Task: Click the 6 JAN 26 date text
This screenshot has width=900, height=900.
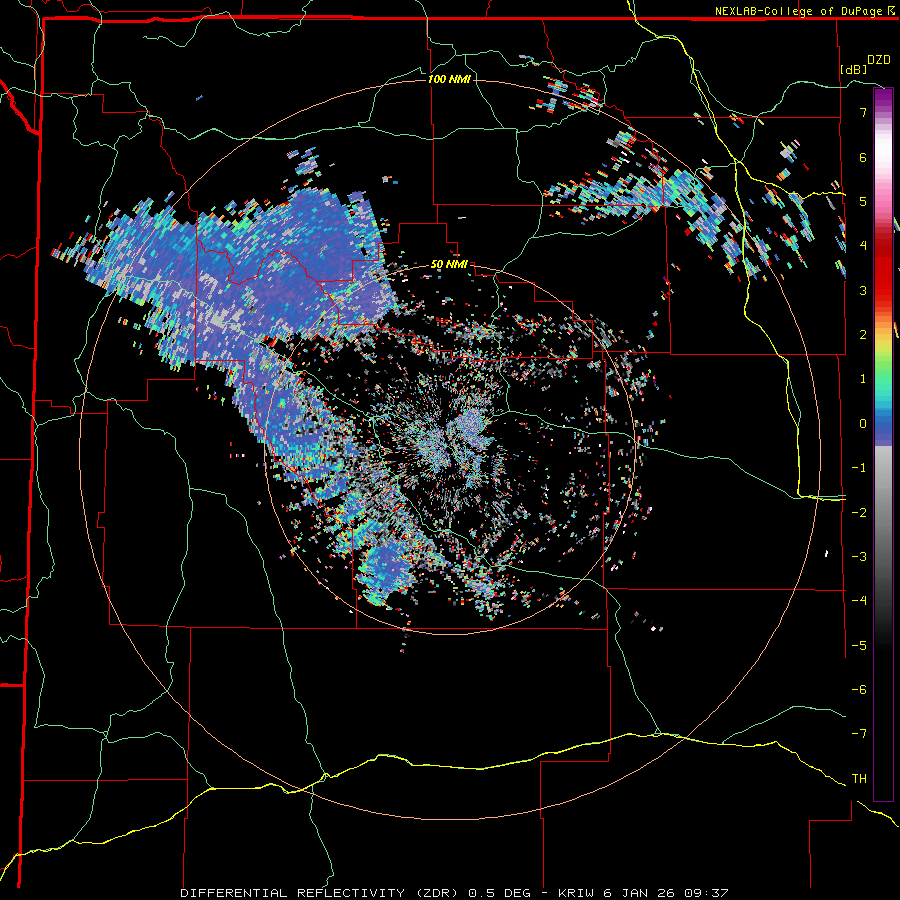Action: pos(640,893)
